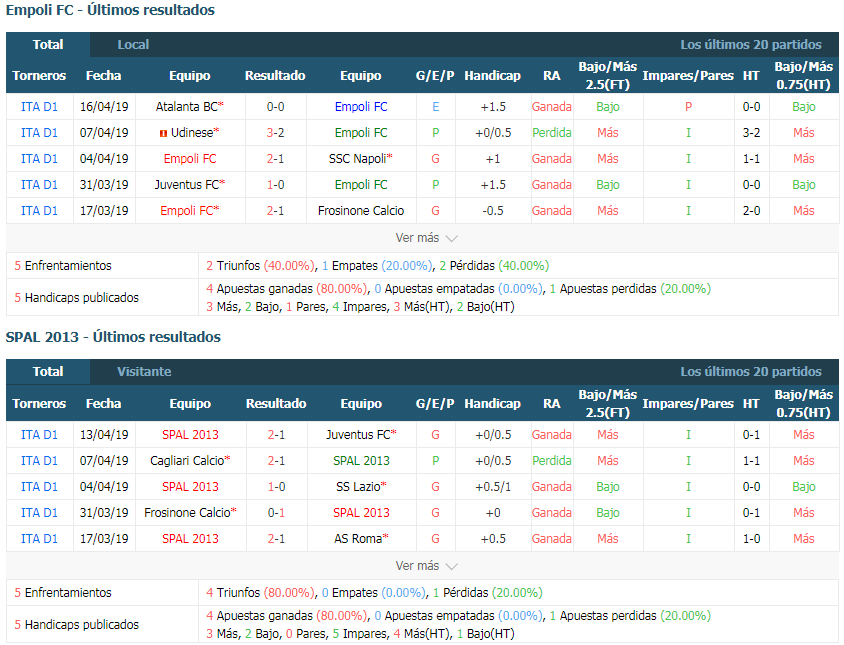Select the Total tab under SPAL 2013 results
844x645 pixels.
point(48,371)
